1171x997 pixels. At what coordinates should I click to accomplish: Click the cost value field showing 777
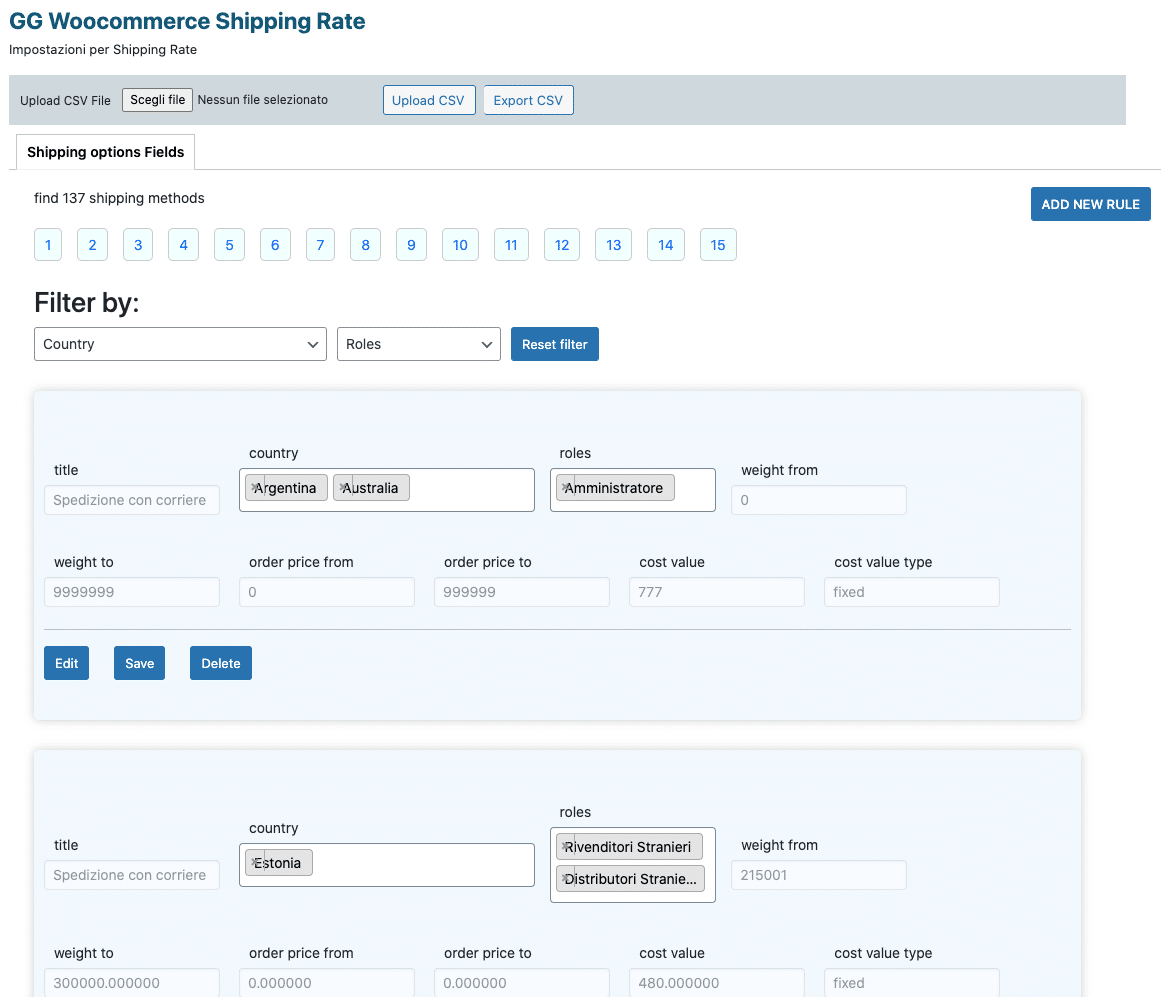point(716,592)
